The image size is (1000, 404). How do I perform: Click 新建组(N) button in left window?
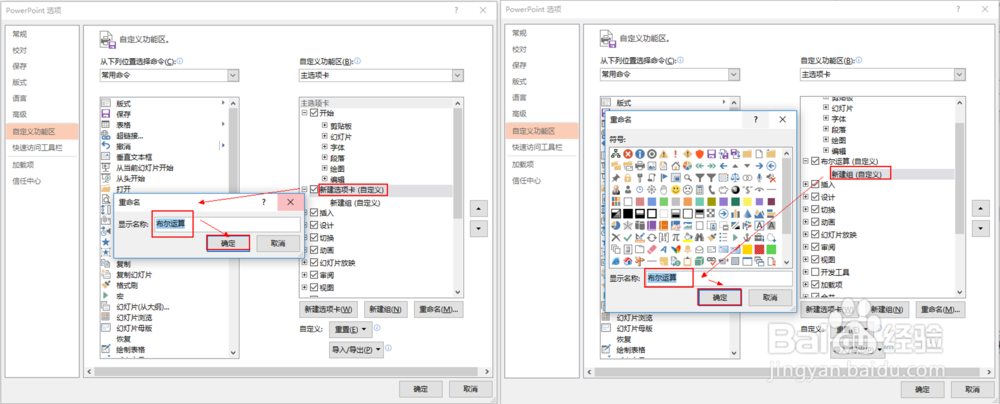[x=385, y=309]
